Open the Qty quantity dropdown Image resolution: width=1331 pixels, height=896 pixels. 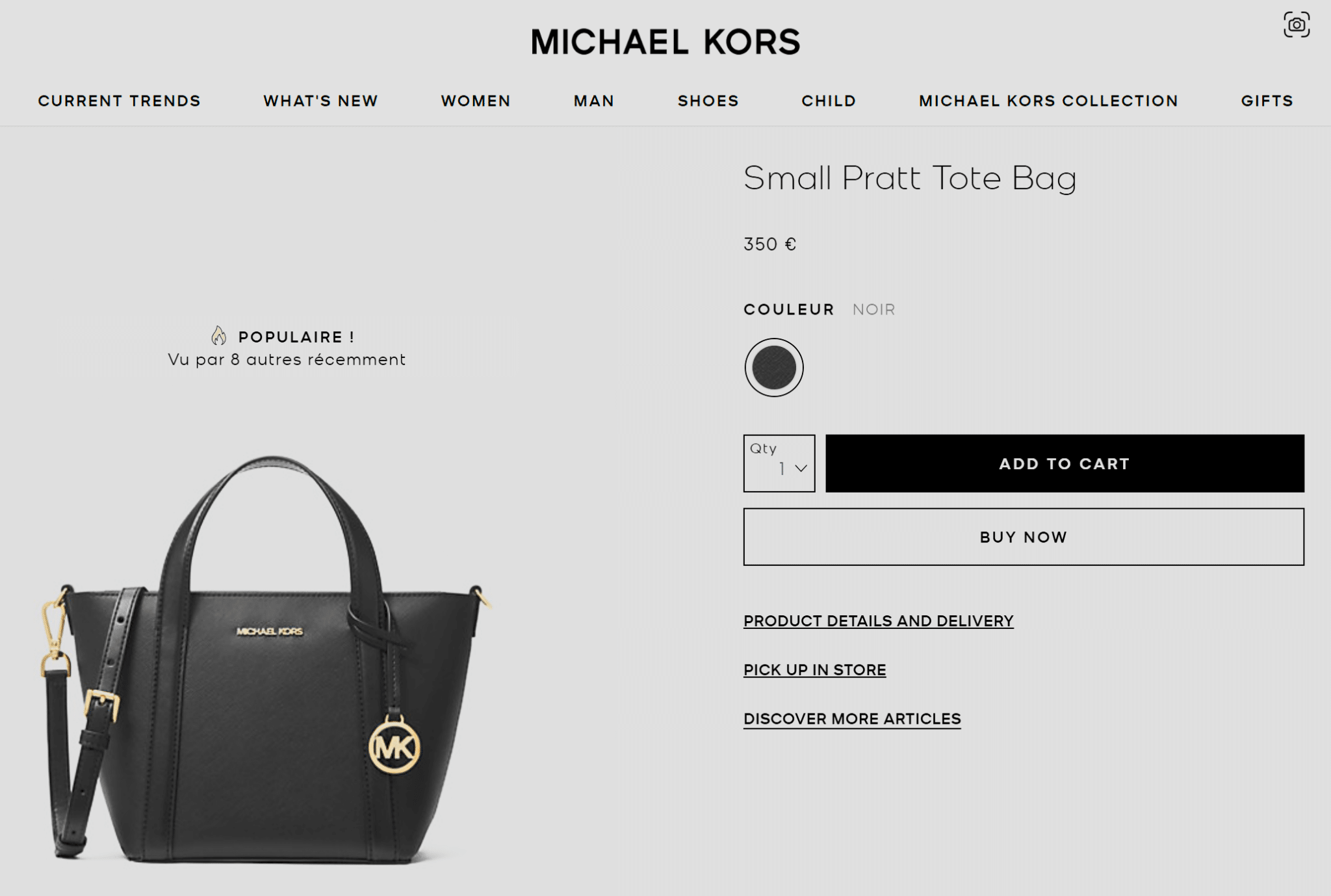(779, 463)
